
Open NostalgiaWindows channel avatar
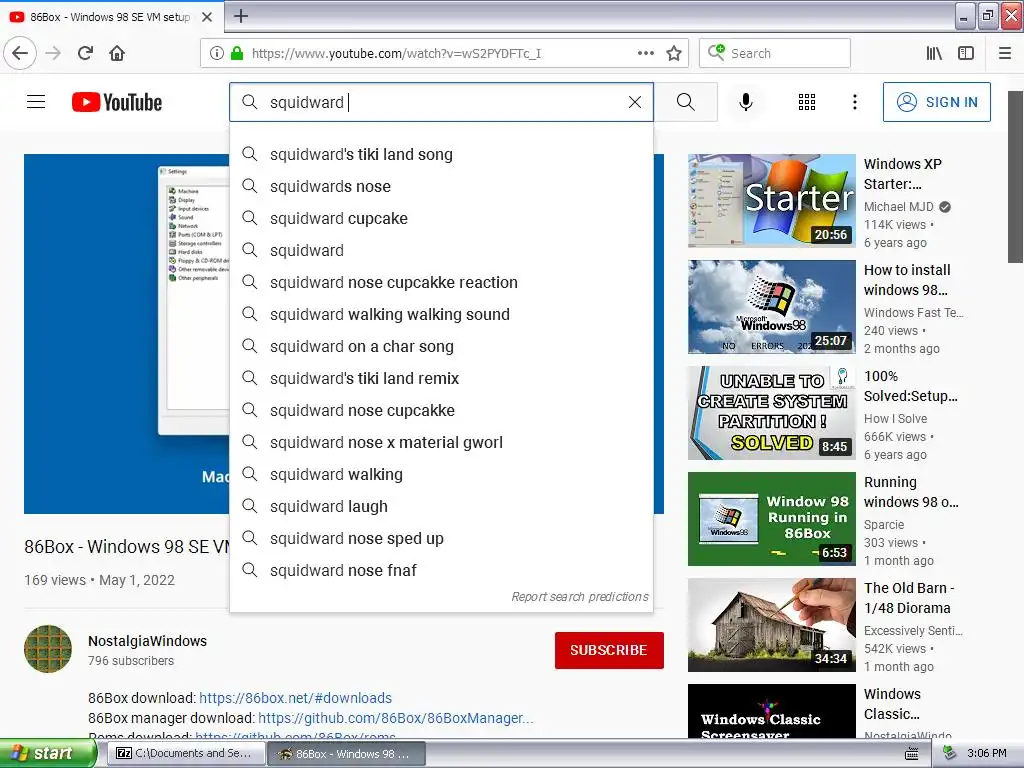[48, 648]
